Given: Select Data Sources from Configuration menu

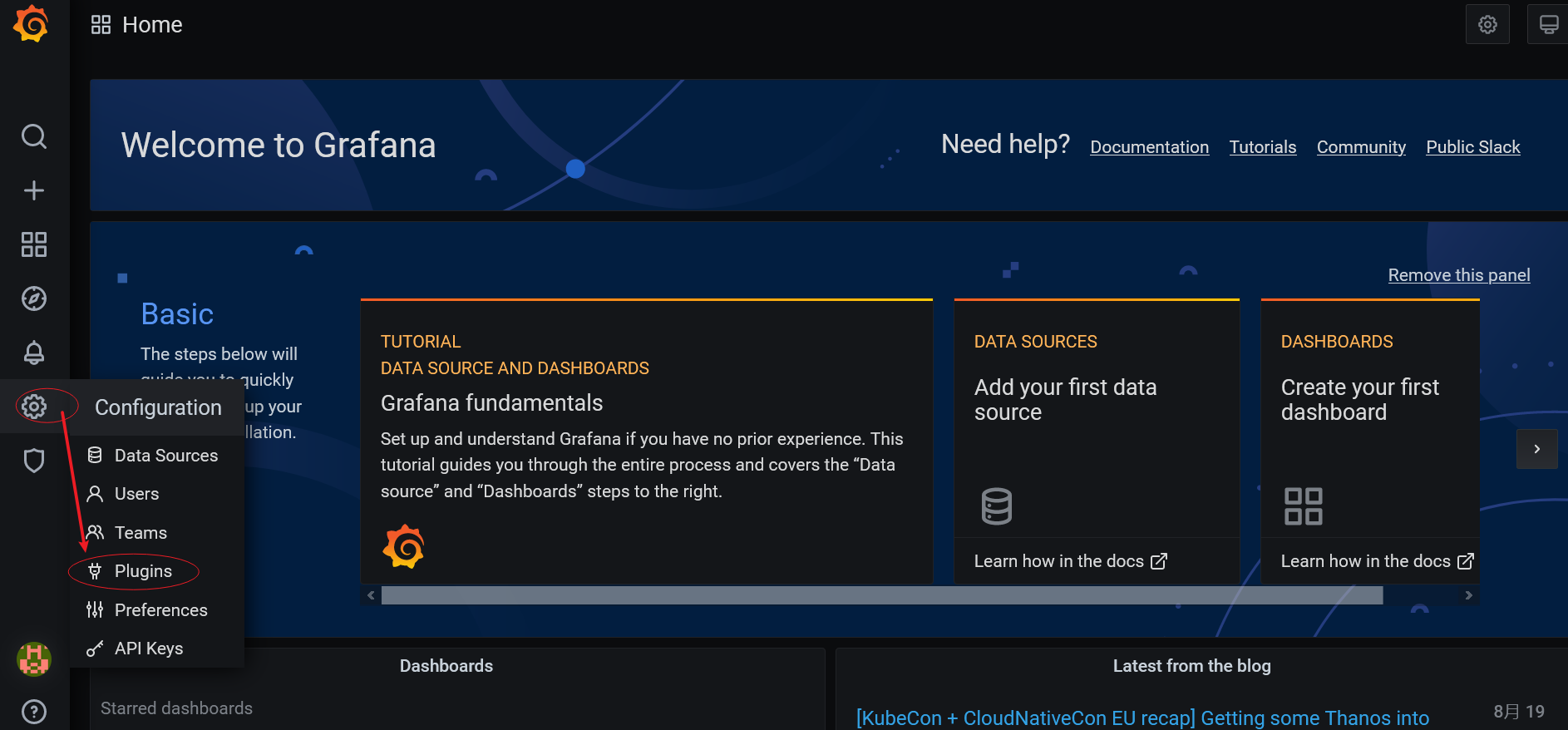Looking at the screenshot, I should coord(157,456).
